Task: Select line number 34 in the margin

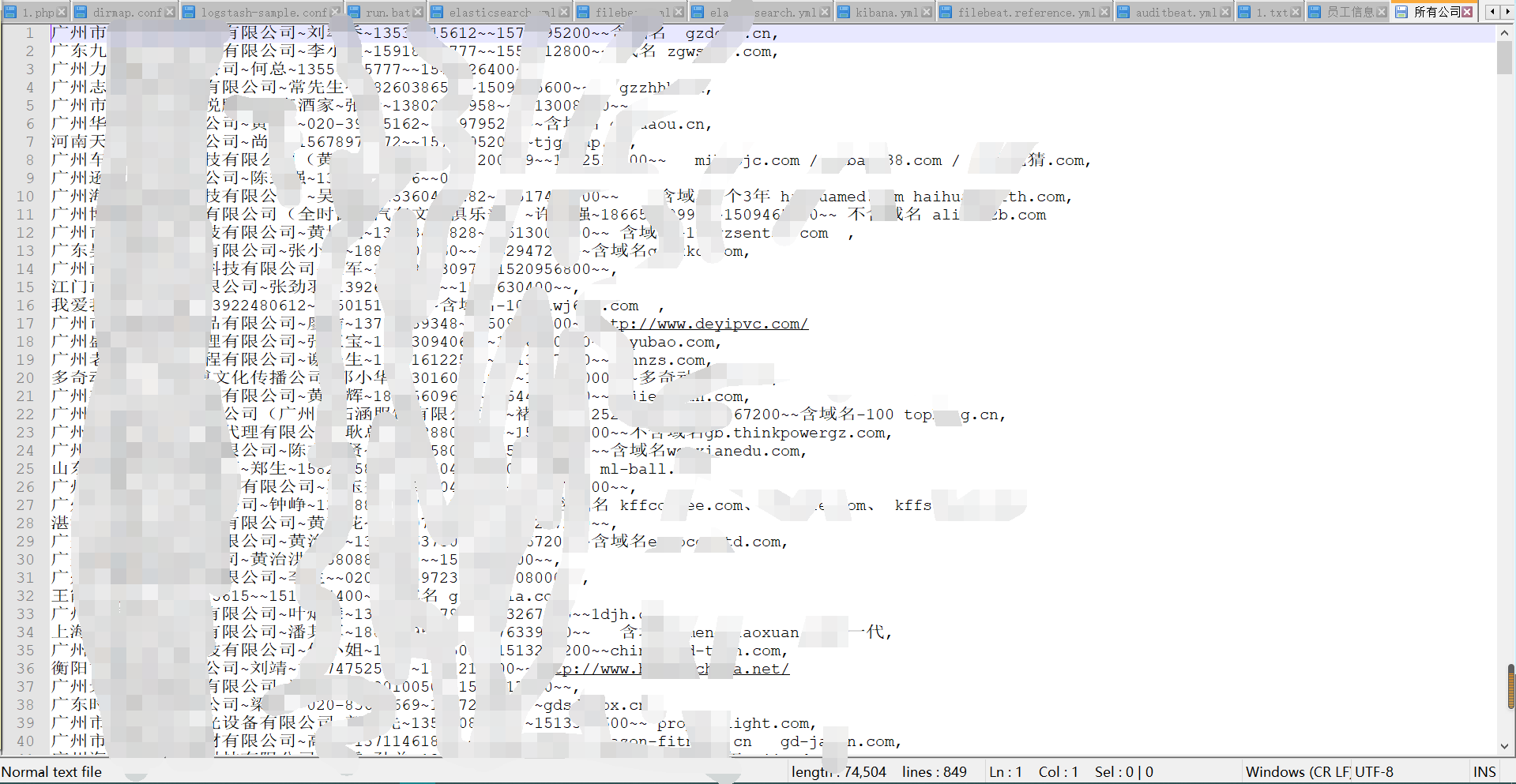Action: click(25, 632)
